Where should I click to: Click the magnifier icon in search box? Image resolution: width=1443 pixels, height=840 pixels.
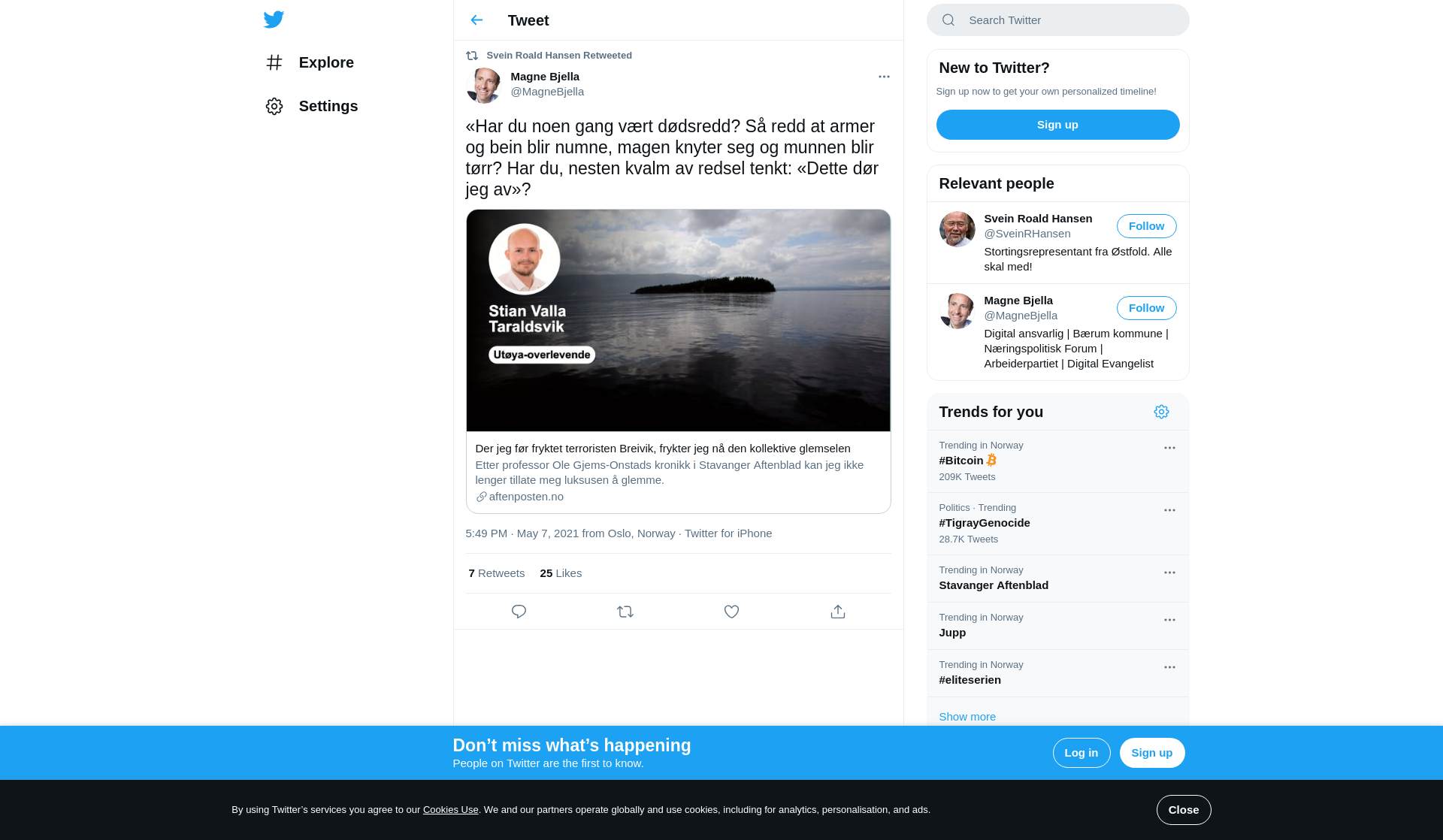point(948,20)
